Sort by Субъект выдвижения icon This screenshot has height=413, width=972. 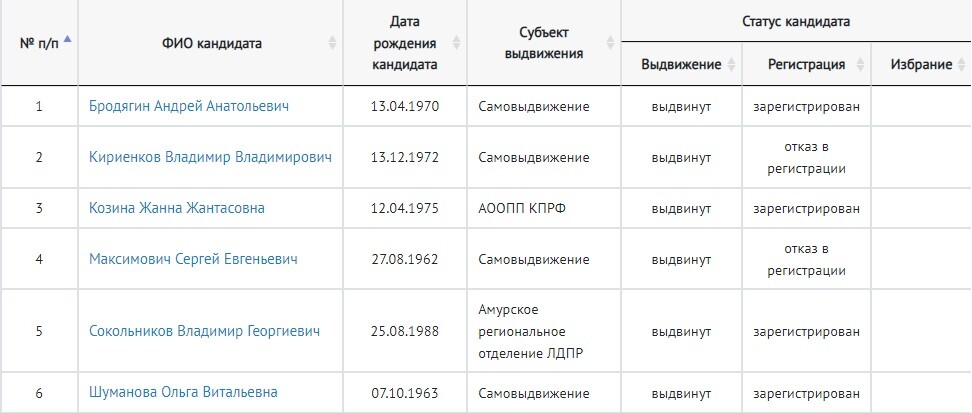pos(610,43)
